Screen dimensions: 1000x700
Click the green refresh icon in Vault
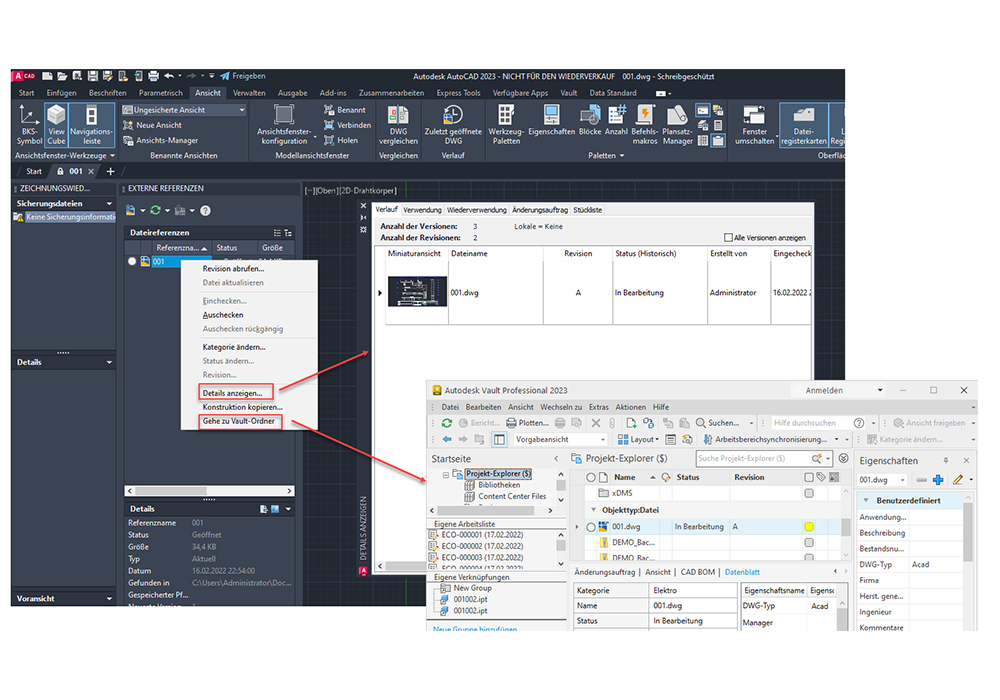446,423
